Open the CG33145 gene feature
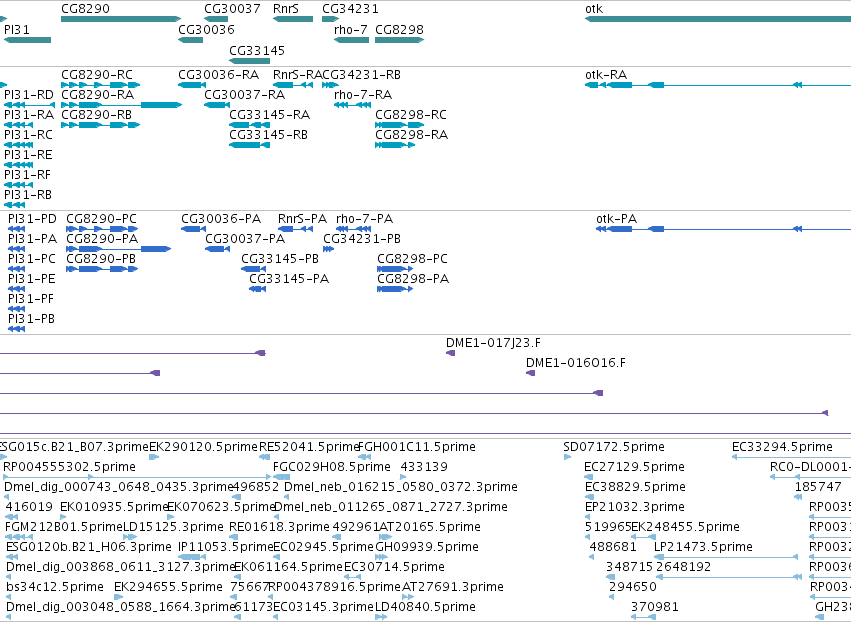The height and width of the screenshot is (622, 851). pos(249,61)
